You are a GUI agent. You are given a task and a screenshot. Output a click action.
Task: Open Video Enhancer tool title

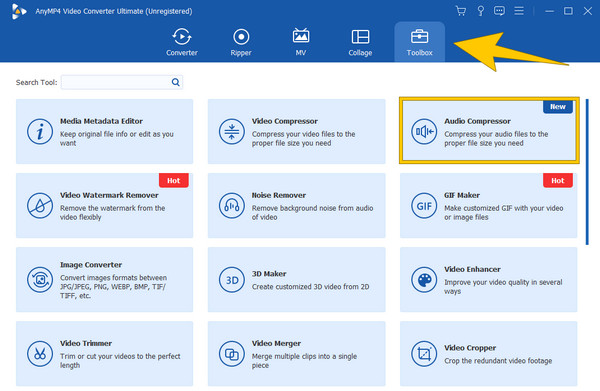(472, 269)
